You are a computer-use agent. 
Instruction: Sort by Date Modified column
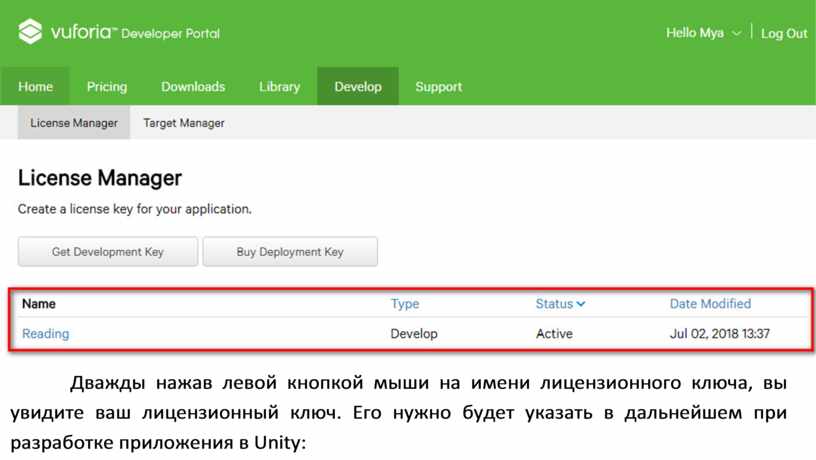710,304
